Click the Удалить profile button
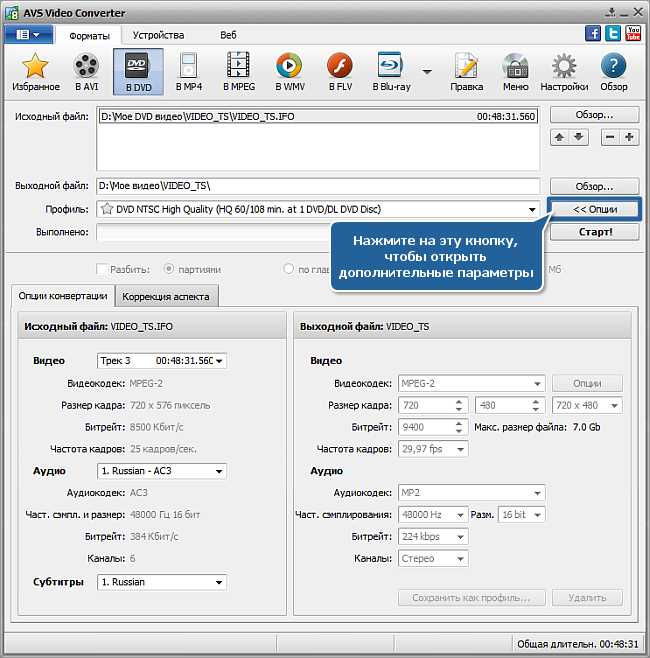Viewport: 650px width, 658px height. 587,598
